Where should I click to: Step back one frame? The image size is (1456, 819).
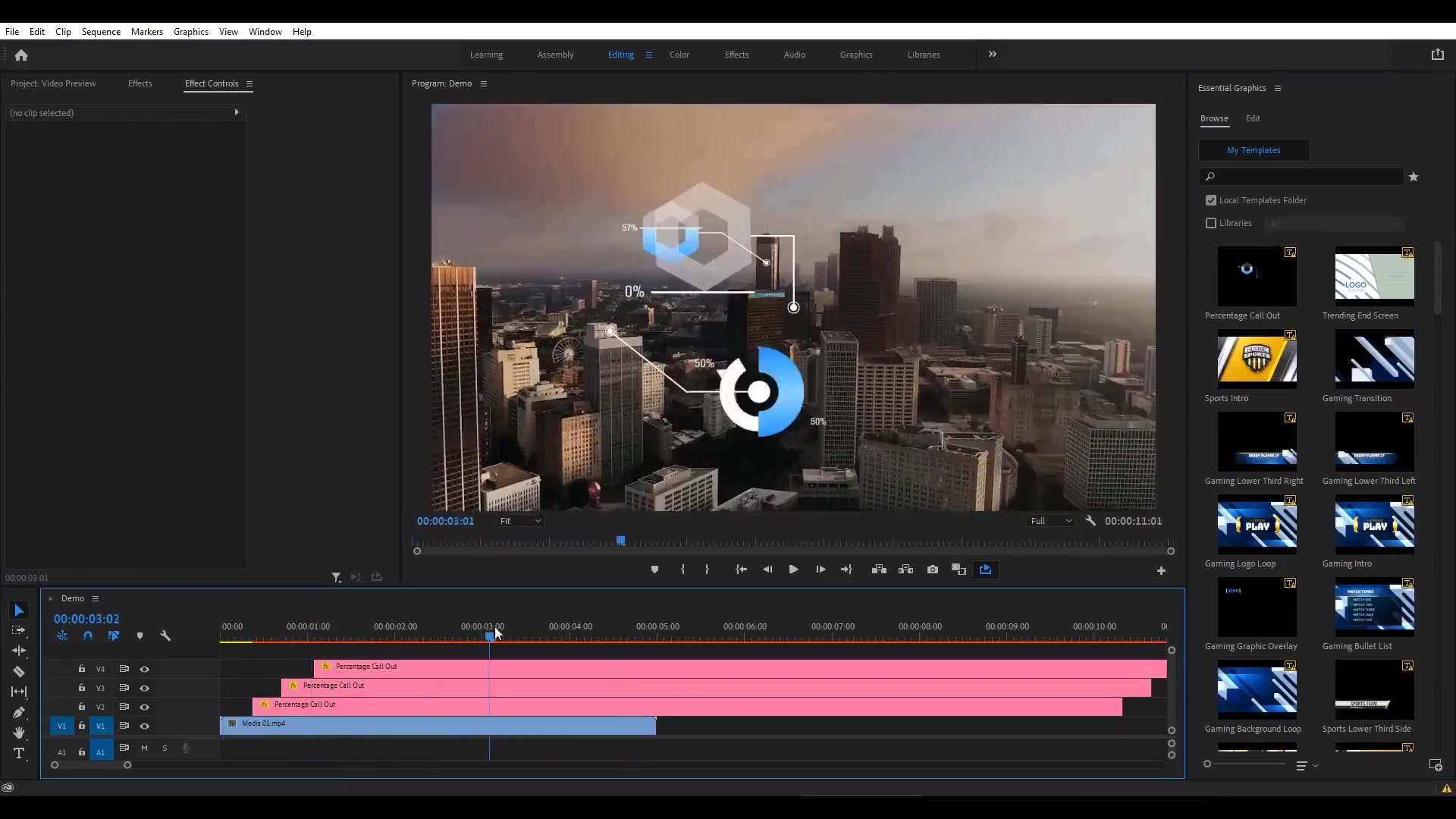point(767,570)
